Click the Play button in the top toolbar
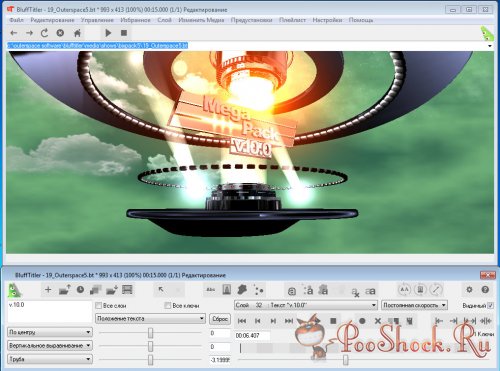The image size is (500, 371). click(108, 33)
